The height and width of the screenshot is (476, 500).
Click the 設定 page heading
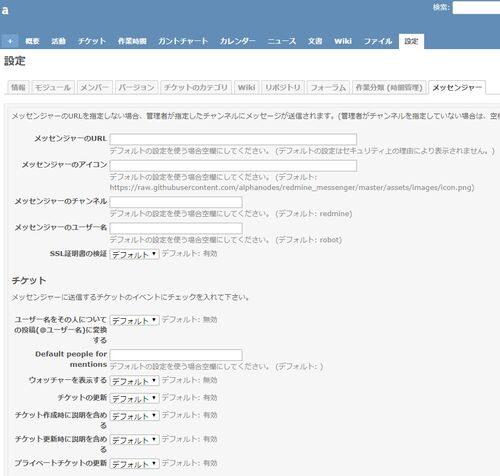point(15,61)
